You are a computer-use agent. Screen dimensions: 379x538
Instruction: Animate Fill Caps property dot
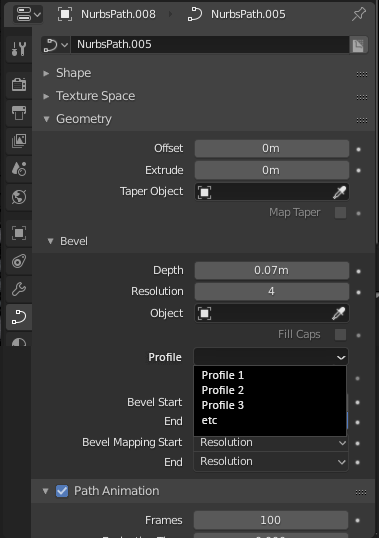(x=358, y=335)
